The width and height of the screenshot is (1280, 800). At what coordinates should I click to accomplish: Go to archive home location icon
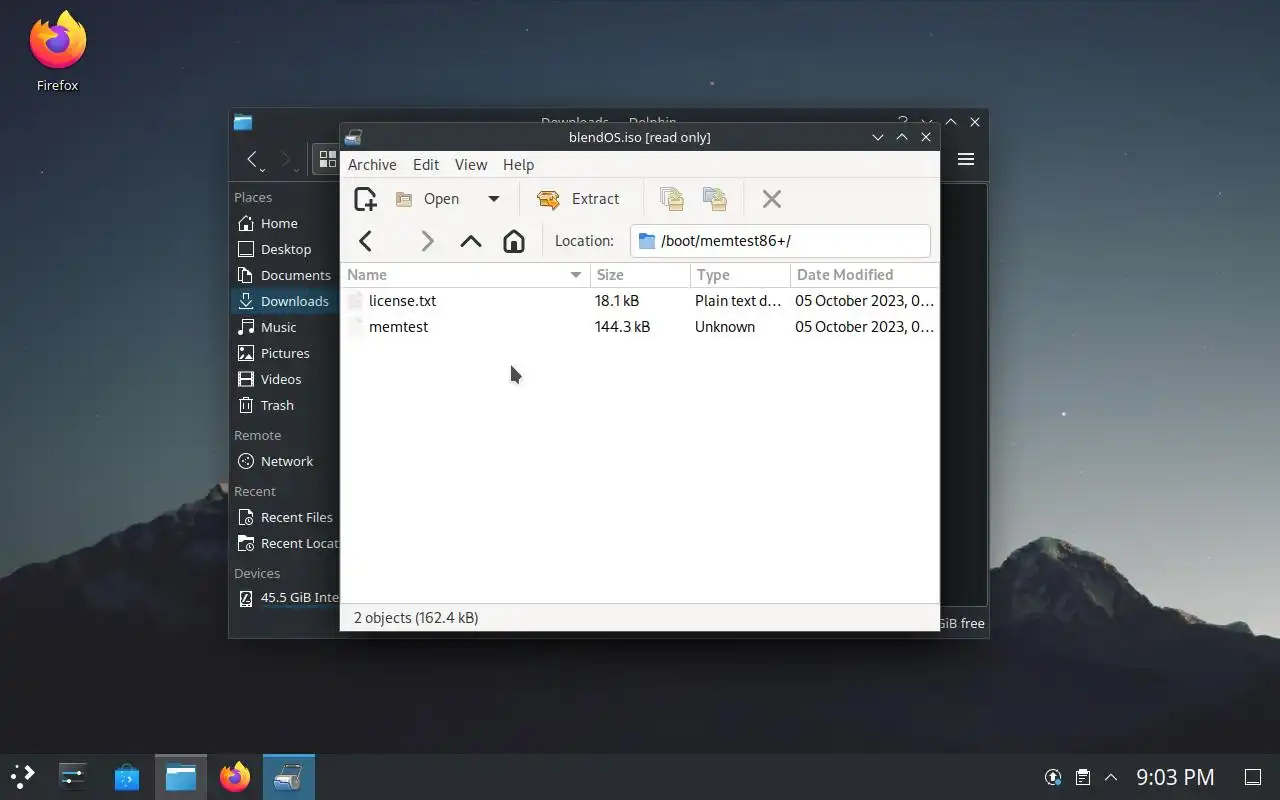coord(514,241)
